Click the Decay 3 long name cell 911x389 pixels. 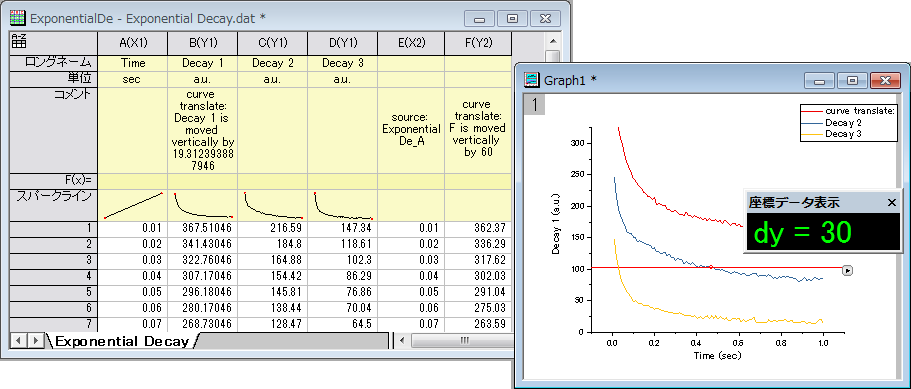point(342,63)
